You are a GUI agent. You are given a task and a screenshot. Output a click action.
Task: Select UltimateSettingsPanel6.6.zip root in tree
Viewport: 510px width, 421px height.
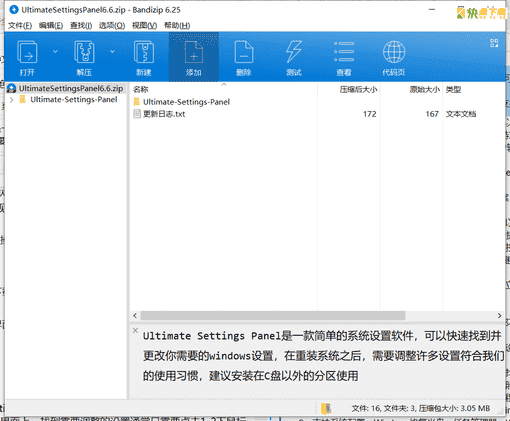click(x=66, y=88)
